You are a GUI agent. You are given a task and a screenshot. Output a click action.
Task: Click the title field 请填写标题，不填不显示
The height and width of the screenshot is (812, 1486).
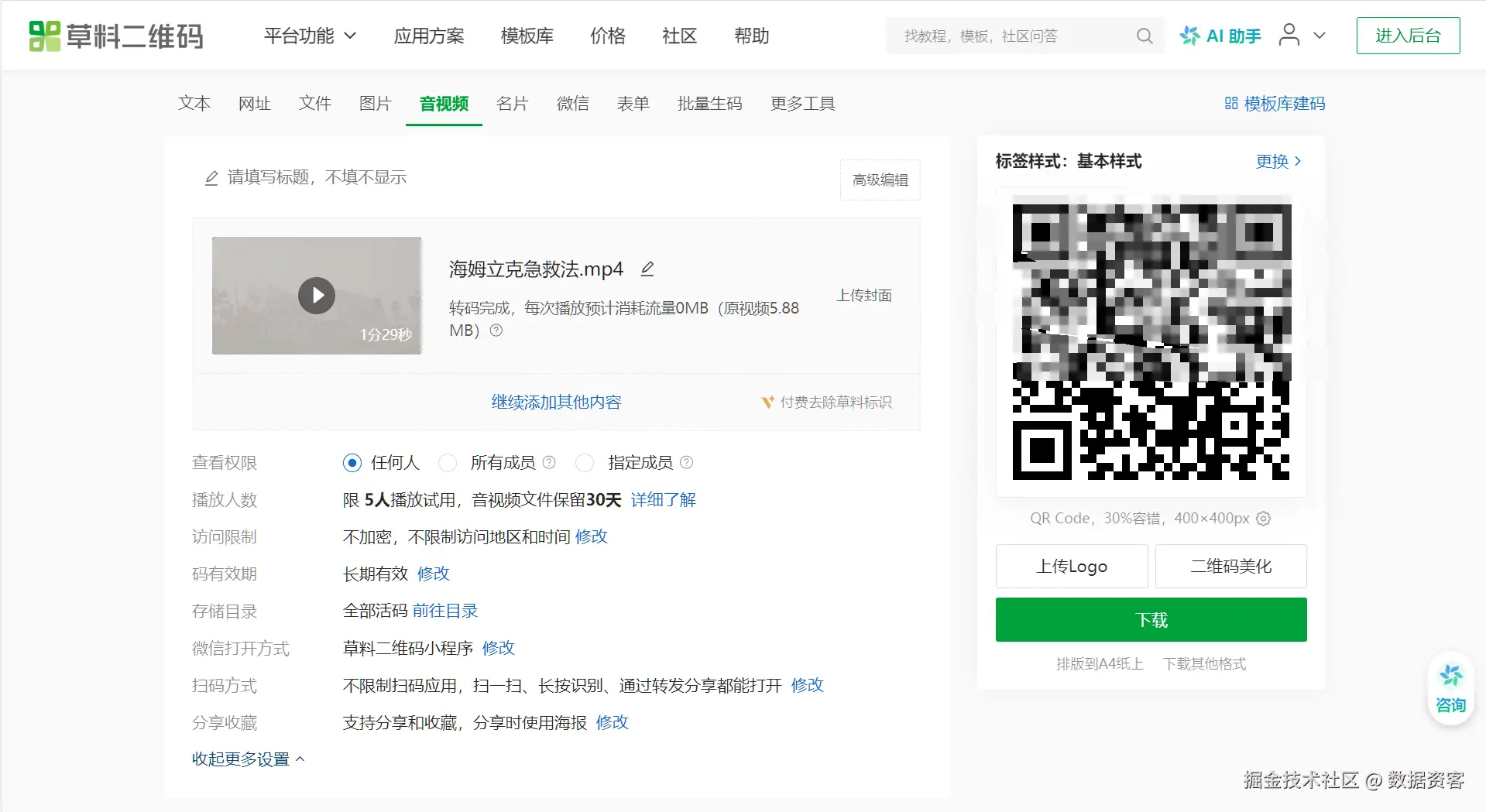click(317, 177)
